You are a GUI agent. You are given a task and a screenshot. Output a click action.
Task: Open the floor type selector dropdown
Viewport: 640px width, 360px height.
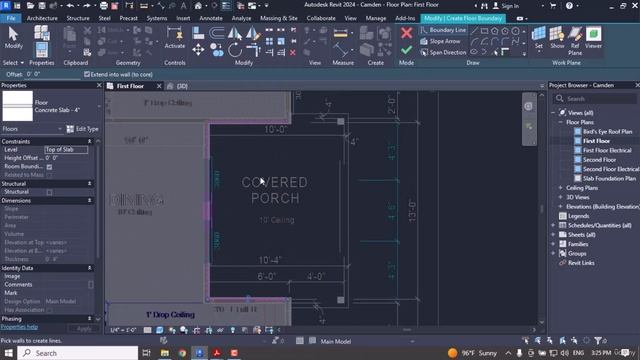point(98,106)
